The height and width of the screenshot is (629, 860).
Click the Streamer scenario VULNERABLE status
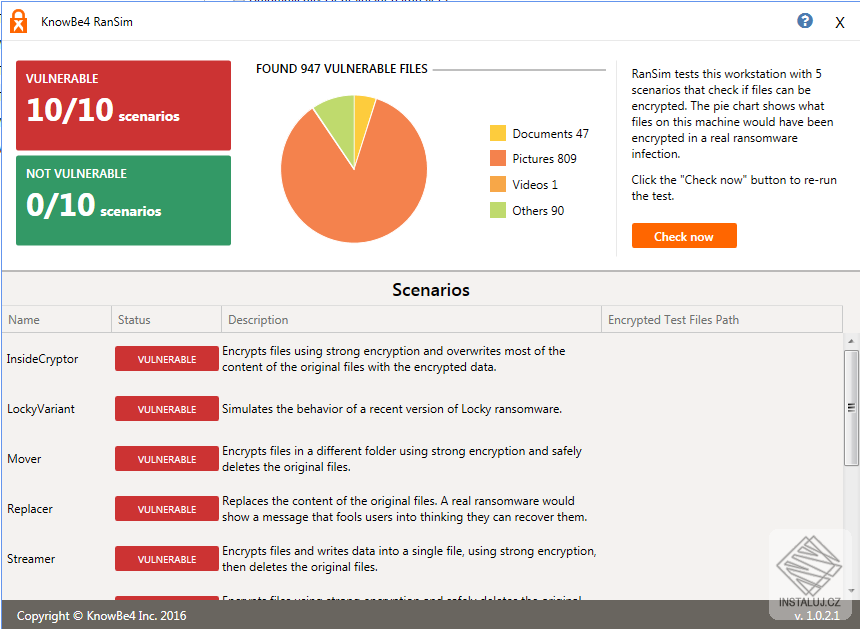click(167, 559)
